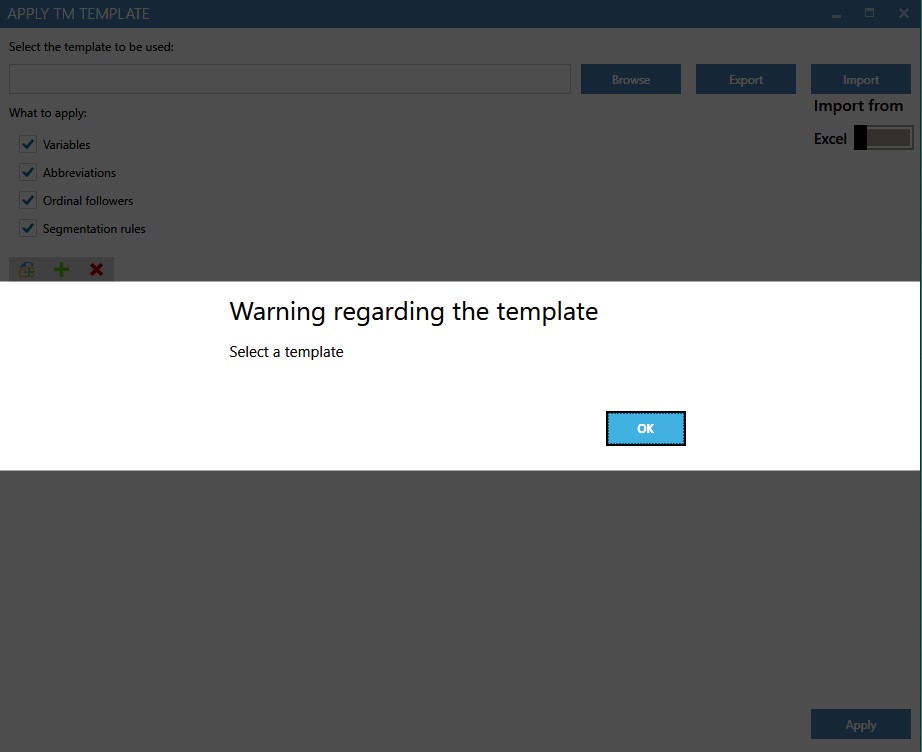
Task: Click the 'Select the template to be used:' label
Action: tap(91, 47)
